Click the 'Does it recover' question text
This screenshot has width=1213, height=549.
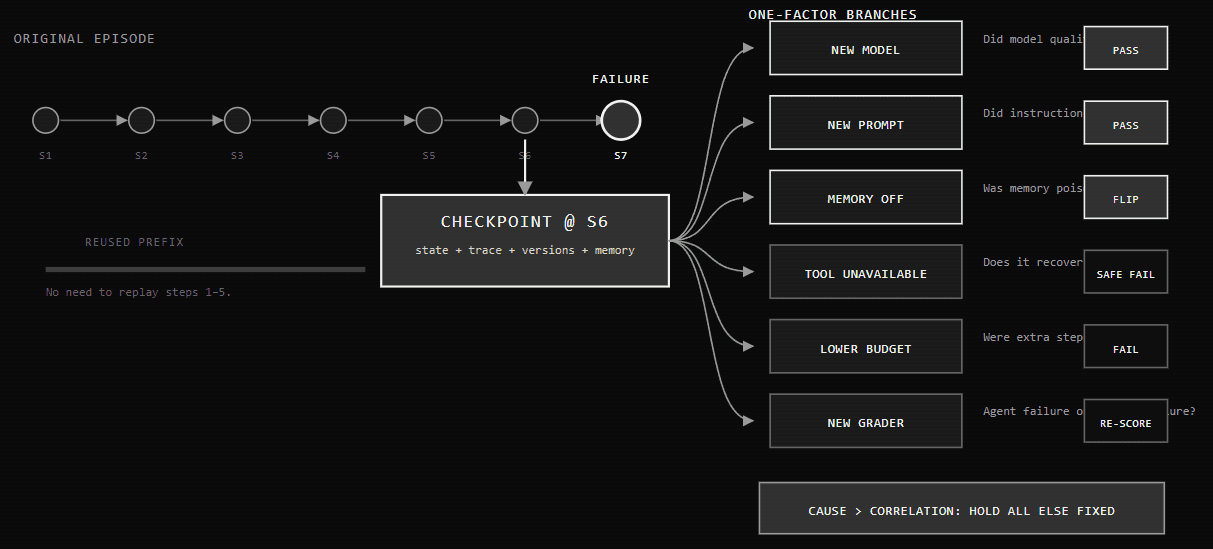pyautogui.click(x=1033, y=262)
